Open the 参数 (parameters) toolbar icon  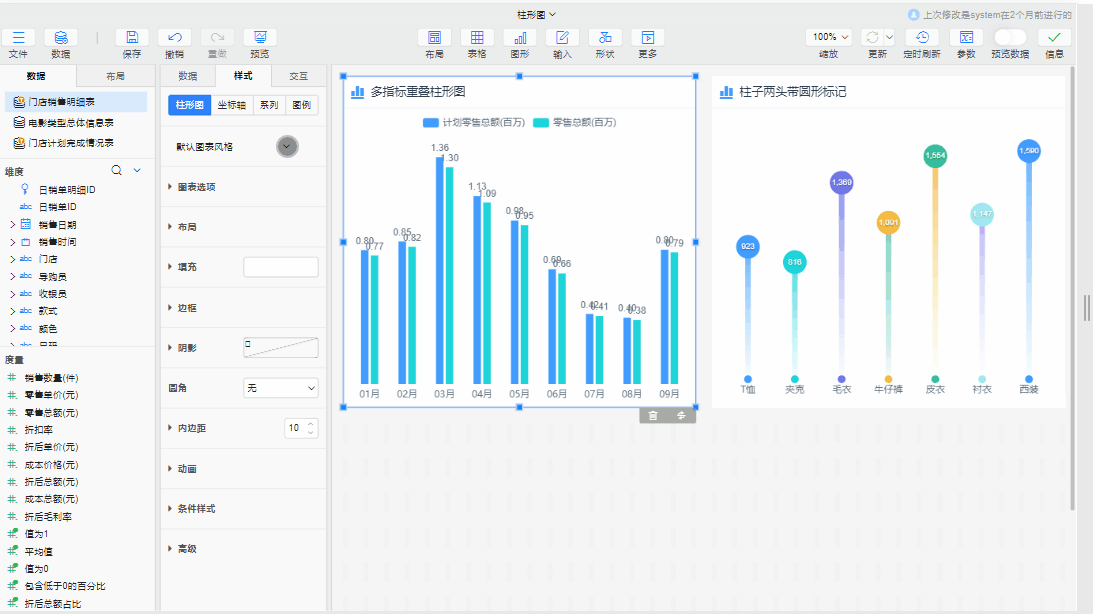point(966,37)
